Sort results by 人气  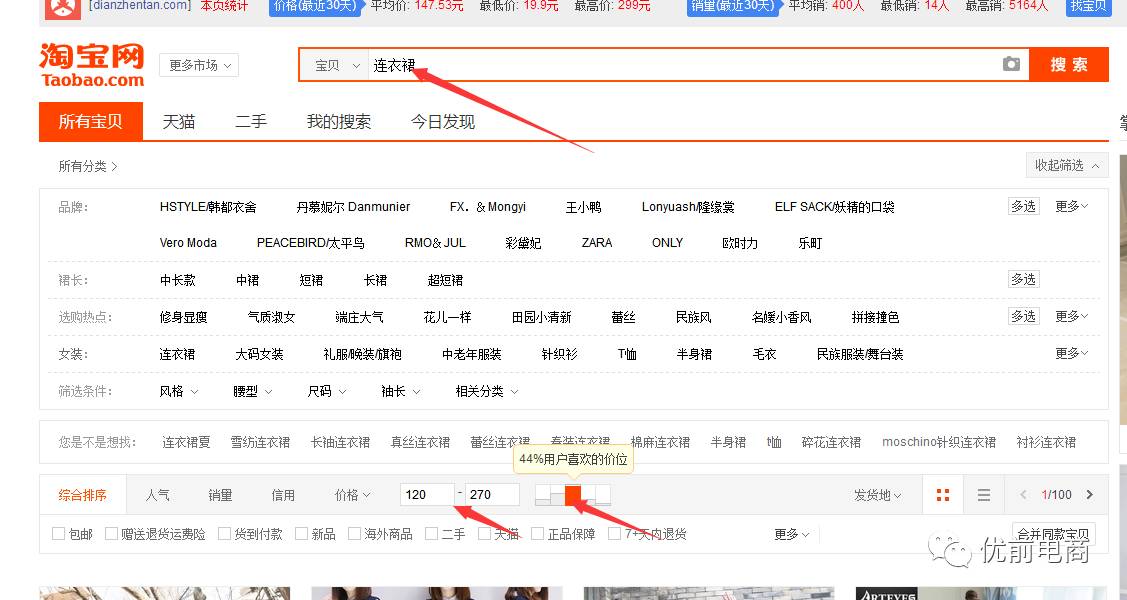point(157,494)
